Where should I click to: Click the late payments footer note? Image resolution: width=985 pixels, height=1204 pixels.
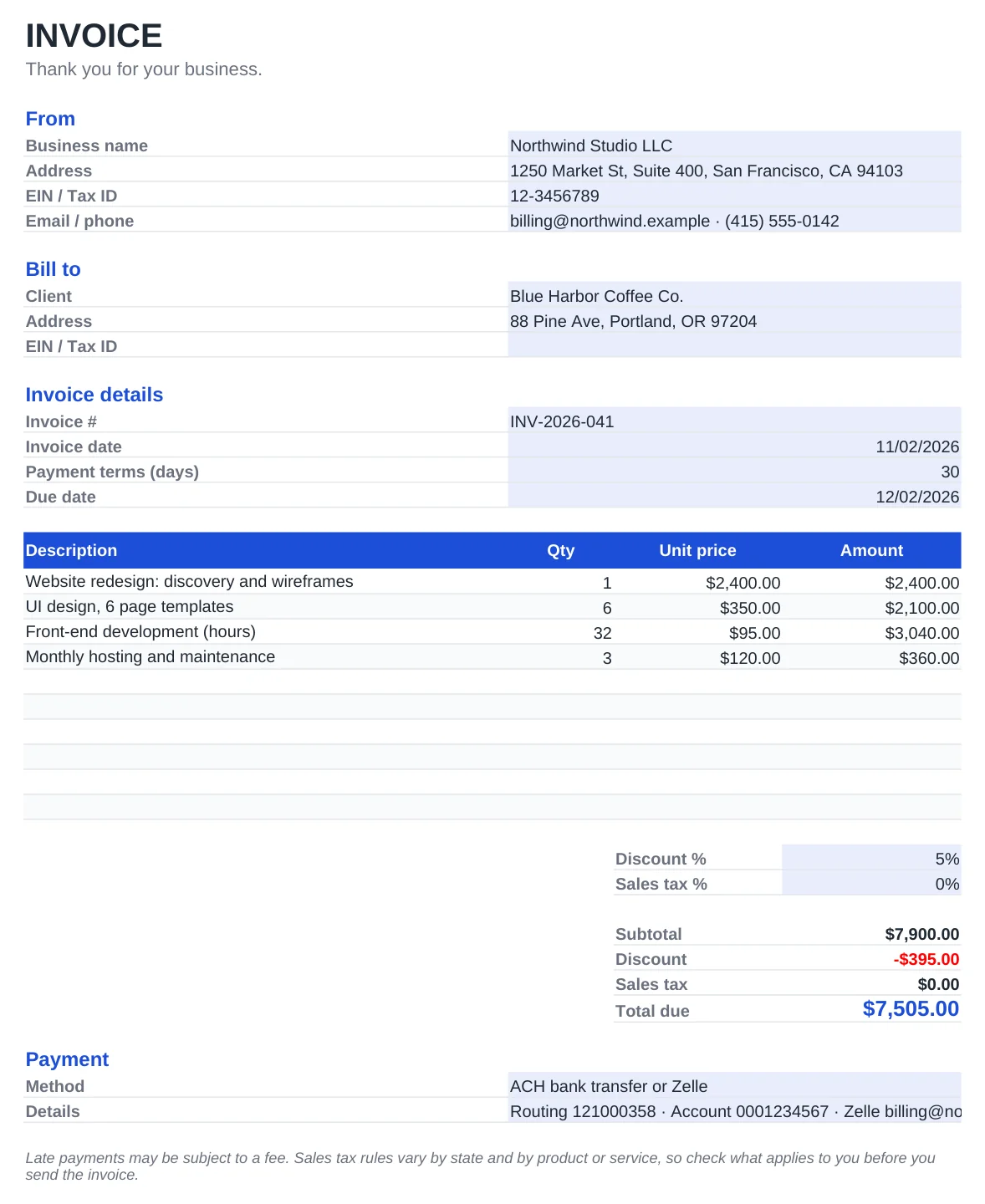tap(480, 1166)
